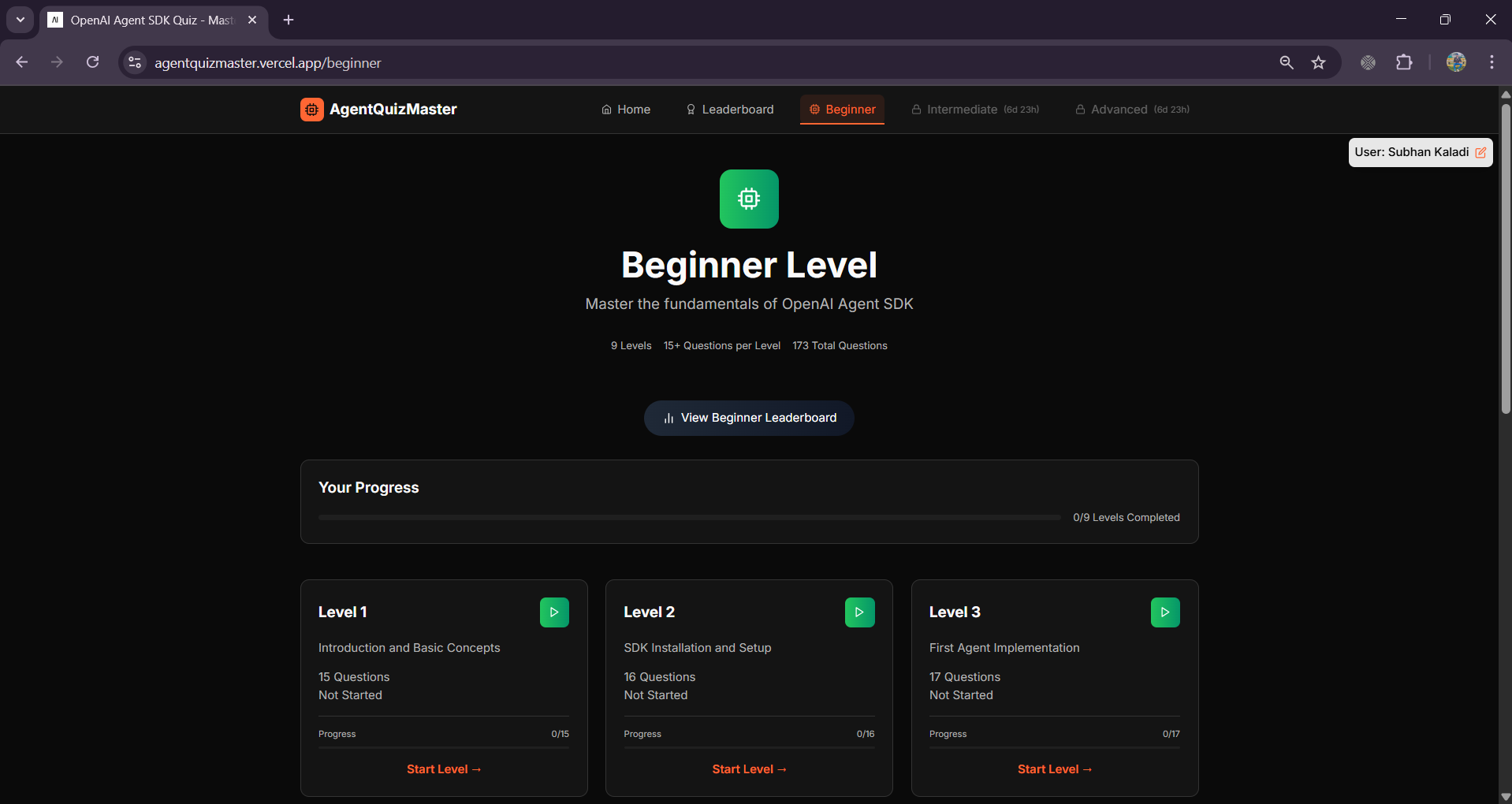The height and width of the screenshot is (804, 1512).
Task: Click the AgentQuizMaster brand name
Action: [393, 110]
